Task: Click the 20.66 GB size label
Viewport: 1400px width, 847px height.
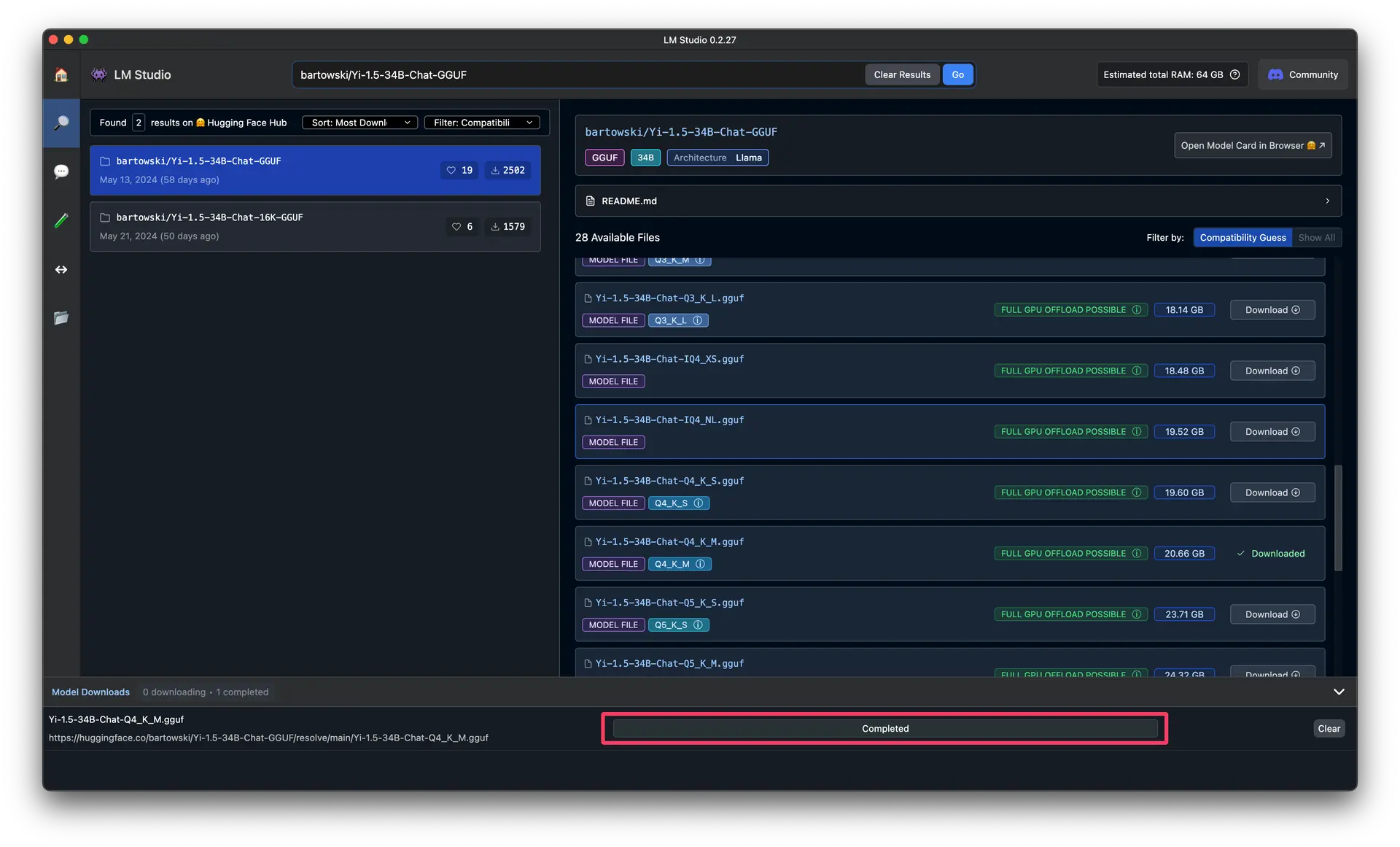Action: [1184, 554]
